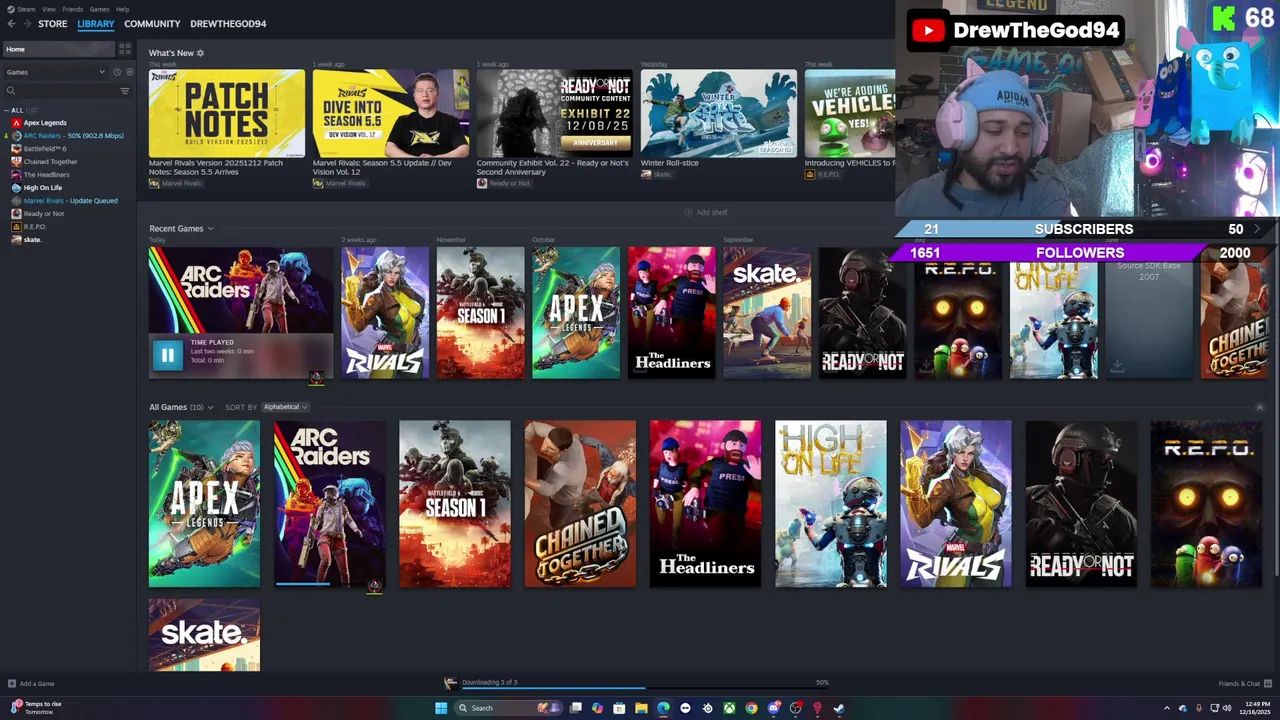Open What's New settings gear
The image size is (1280, 720).
click(x=200, y=53)
